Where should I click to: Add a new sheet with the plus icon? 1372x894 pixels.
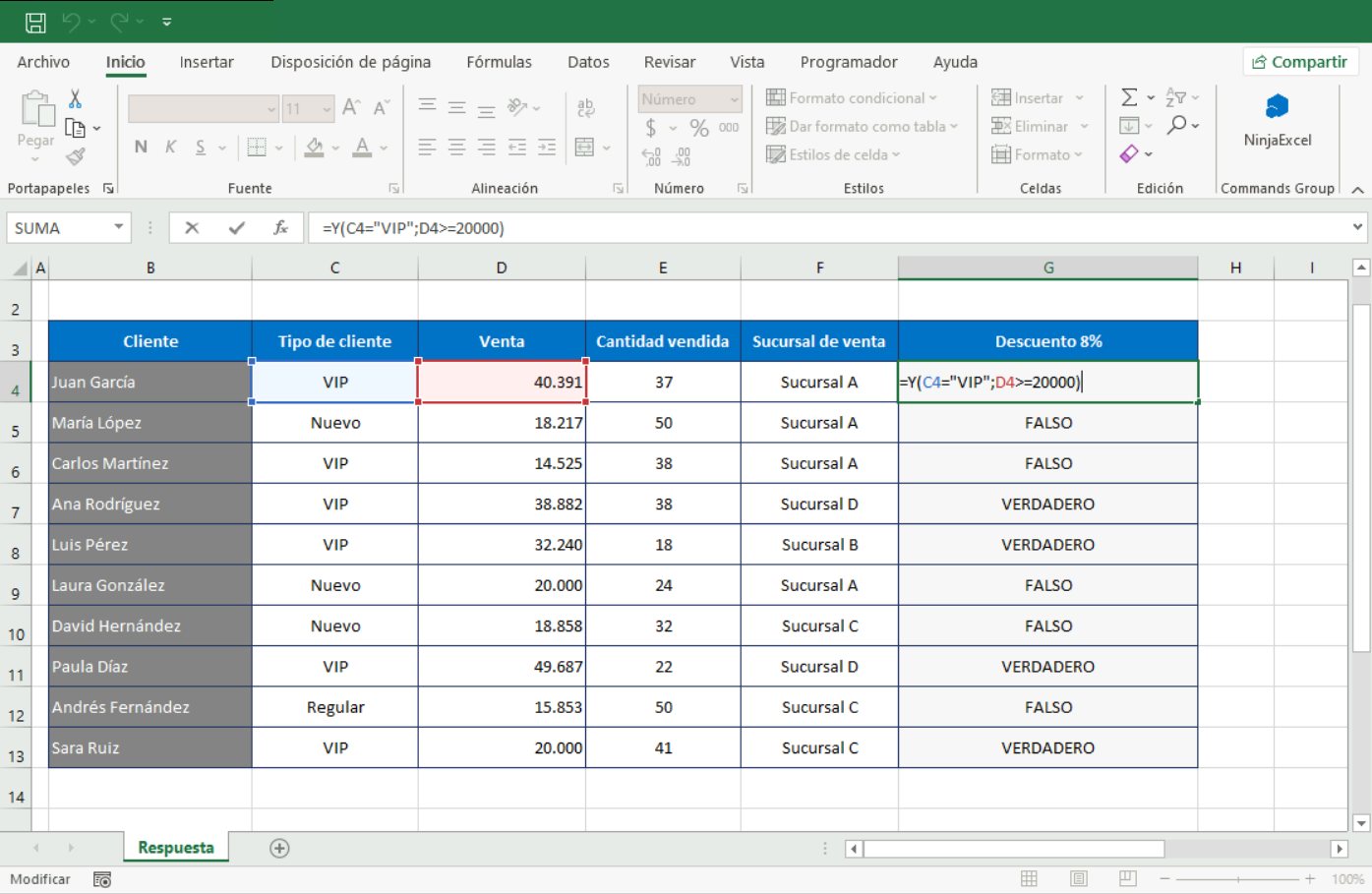[x=279, y=848]
